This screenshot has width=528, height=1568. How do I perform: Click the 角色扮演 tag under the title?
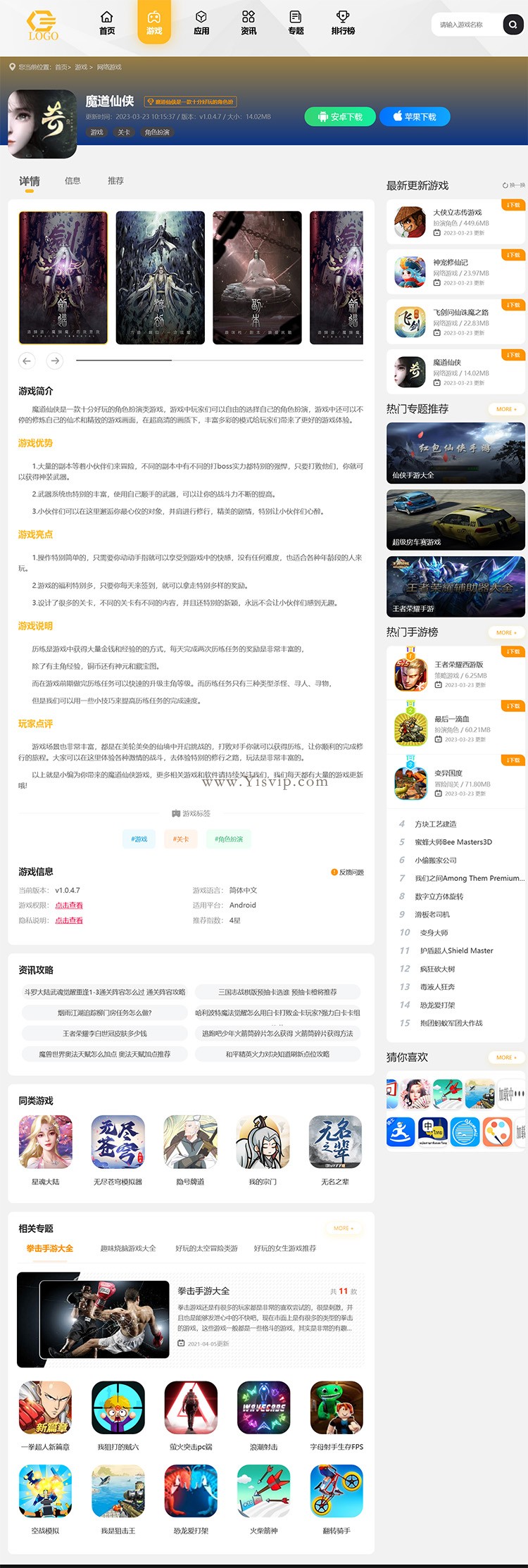[x=157, y=132]
